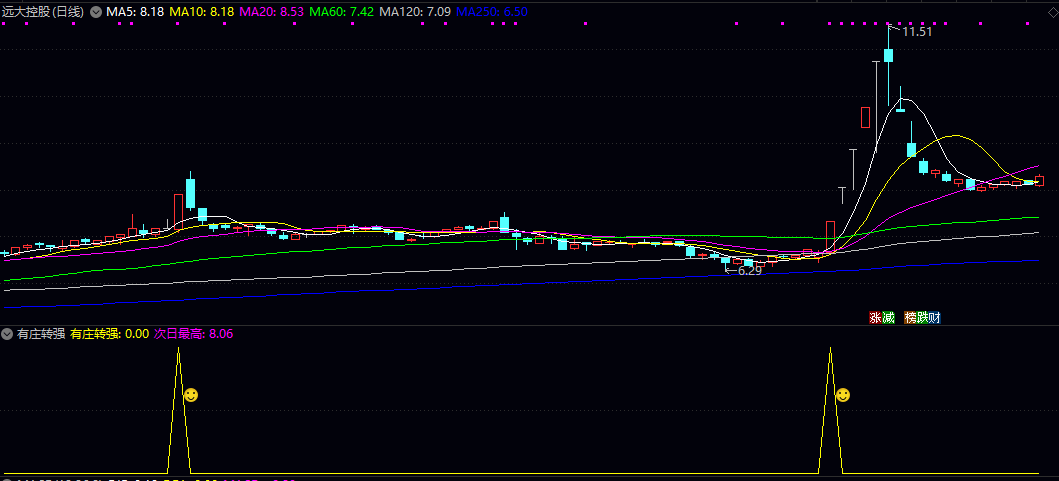Click the 远大控股(日线) chart title

pos(43,11)
